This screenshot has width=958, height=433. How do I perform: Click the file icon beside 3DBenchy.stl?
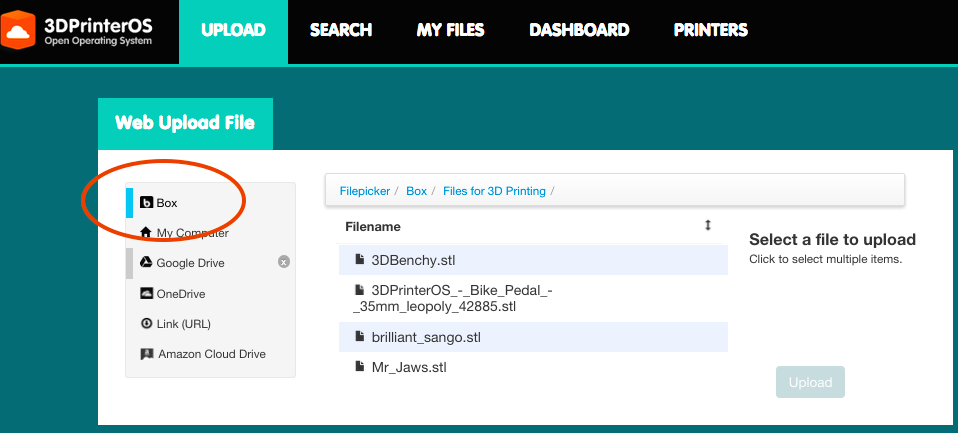(360, 260)
